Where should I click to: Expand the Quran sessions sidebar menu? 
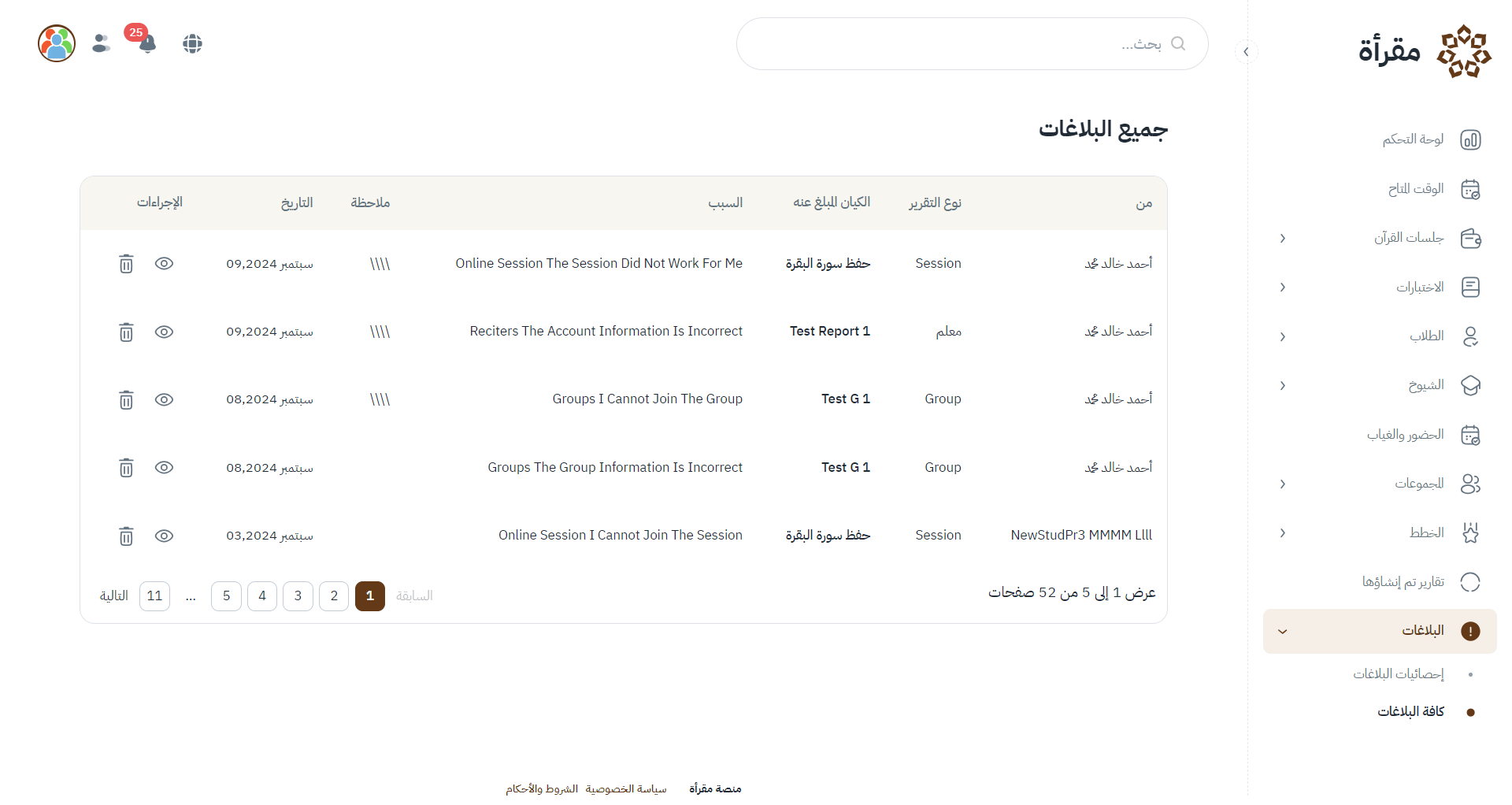click(x=1283, y=239)
